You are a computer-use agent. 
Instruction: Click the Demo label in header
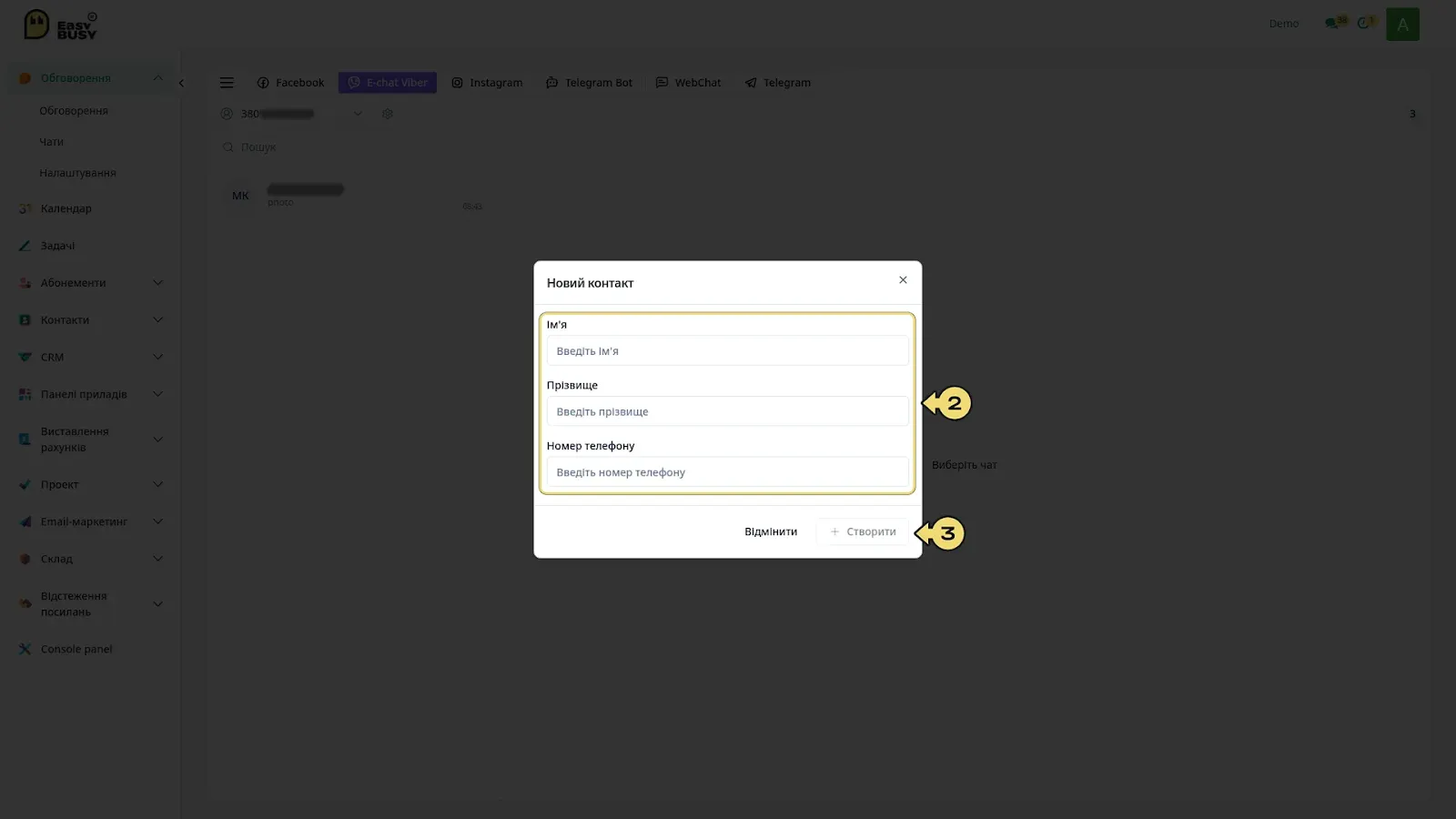click(1284, 24)
